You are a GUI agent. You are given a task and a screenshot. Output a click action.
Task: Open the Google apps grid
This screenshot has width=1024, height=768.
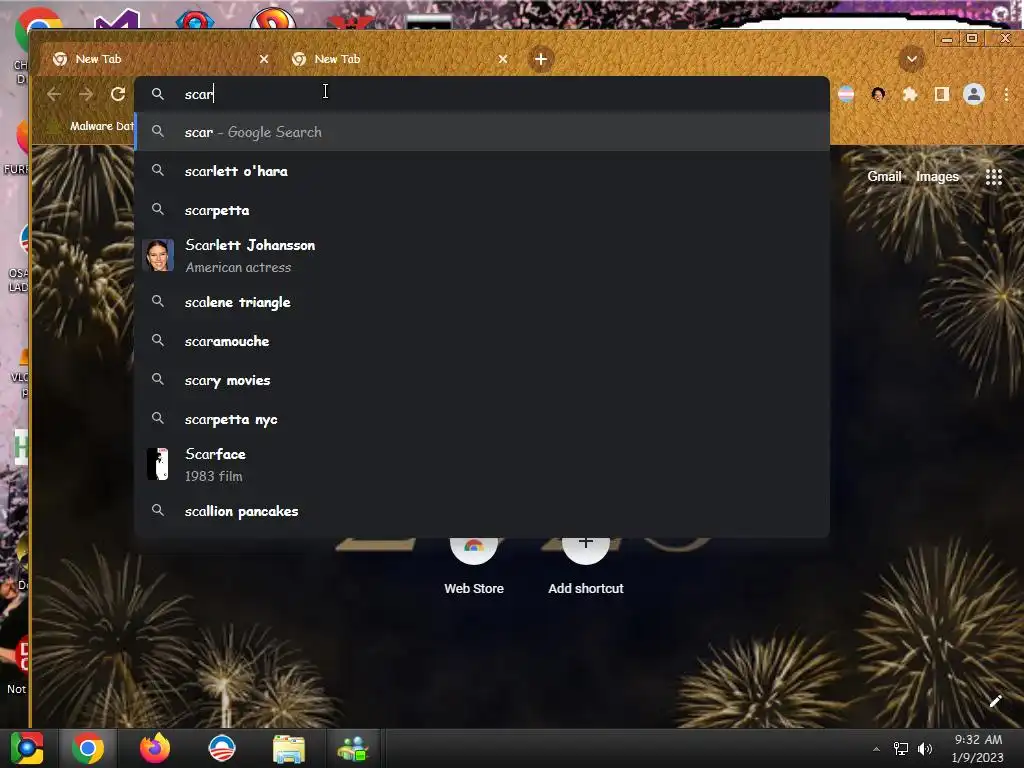pos(993,177)
